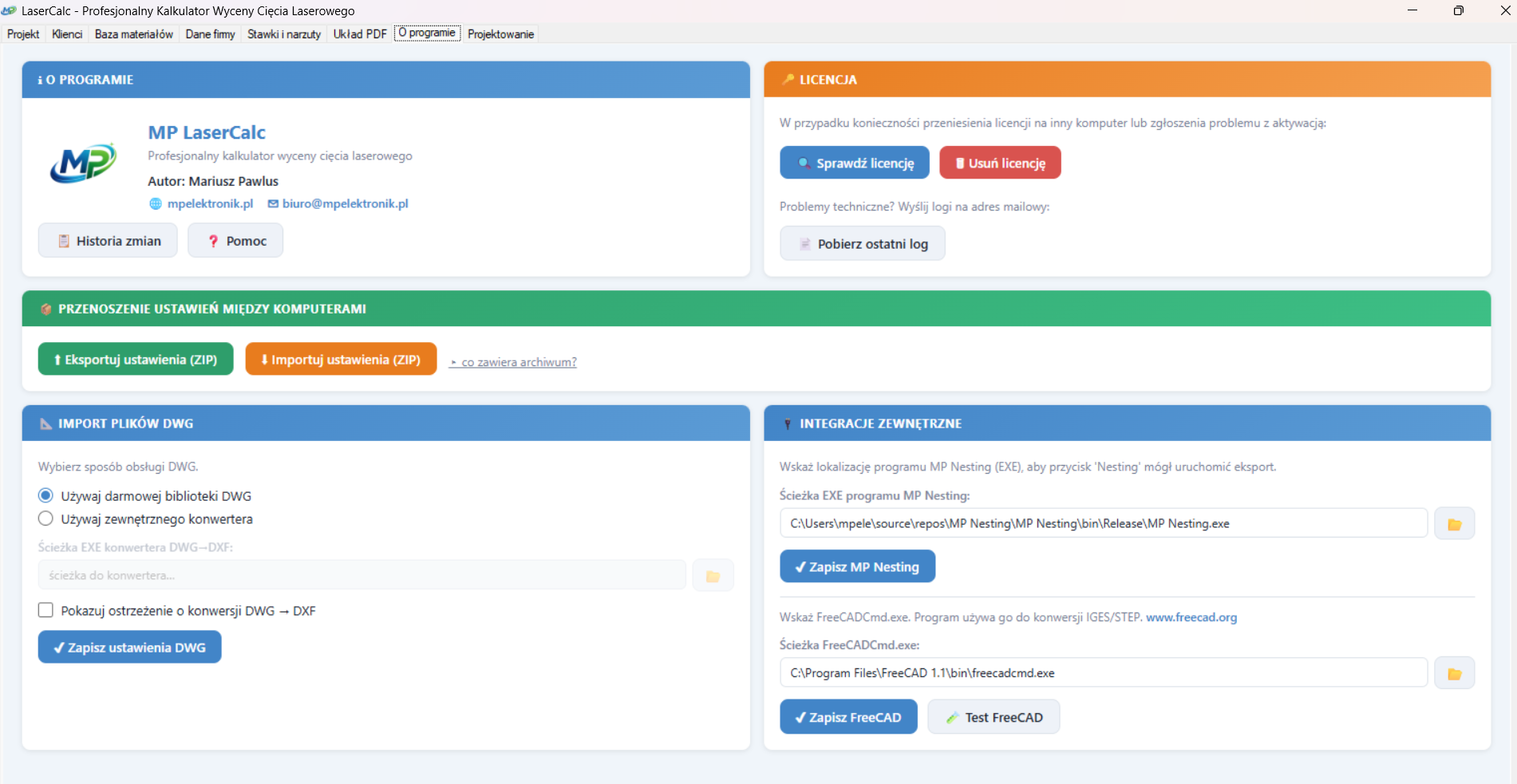Click the DWG converter path field
Image resolution: width=1517 pixels, height=784 pixels.
pyautogui.click(x=362, y=576)
